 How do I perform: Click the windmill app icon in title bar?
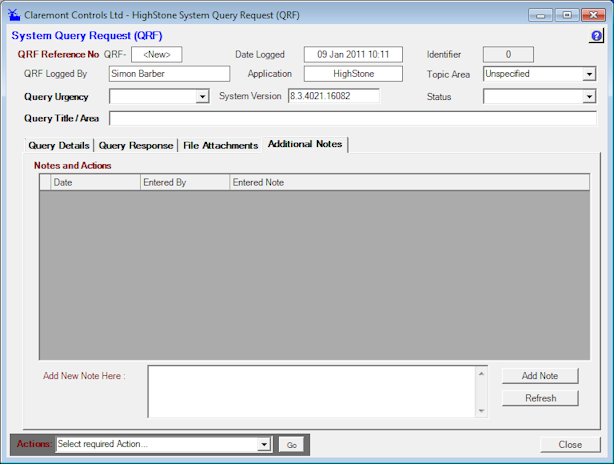click(x=14, y=14)
